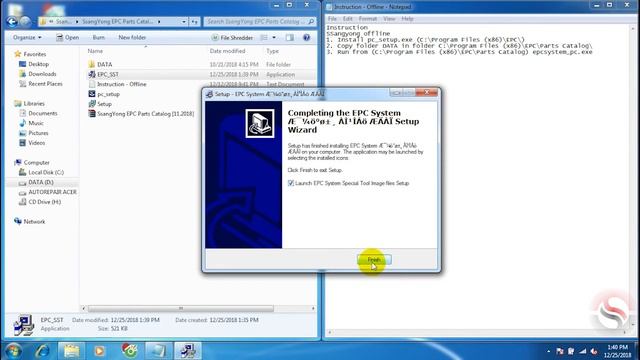Open Recent Places in Favorites
Viewport: 640px width, 360px height.
coord(45,84)
